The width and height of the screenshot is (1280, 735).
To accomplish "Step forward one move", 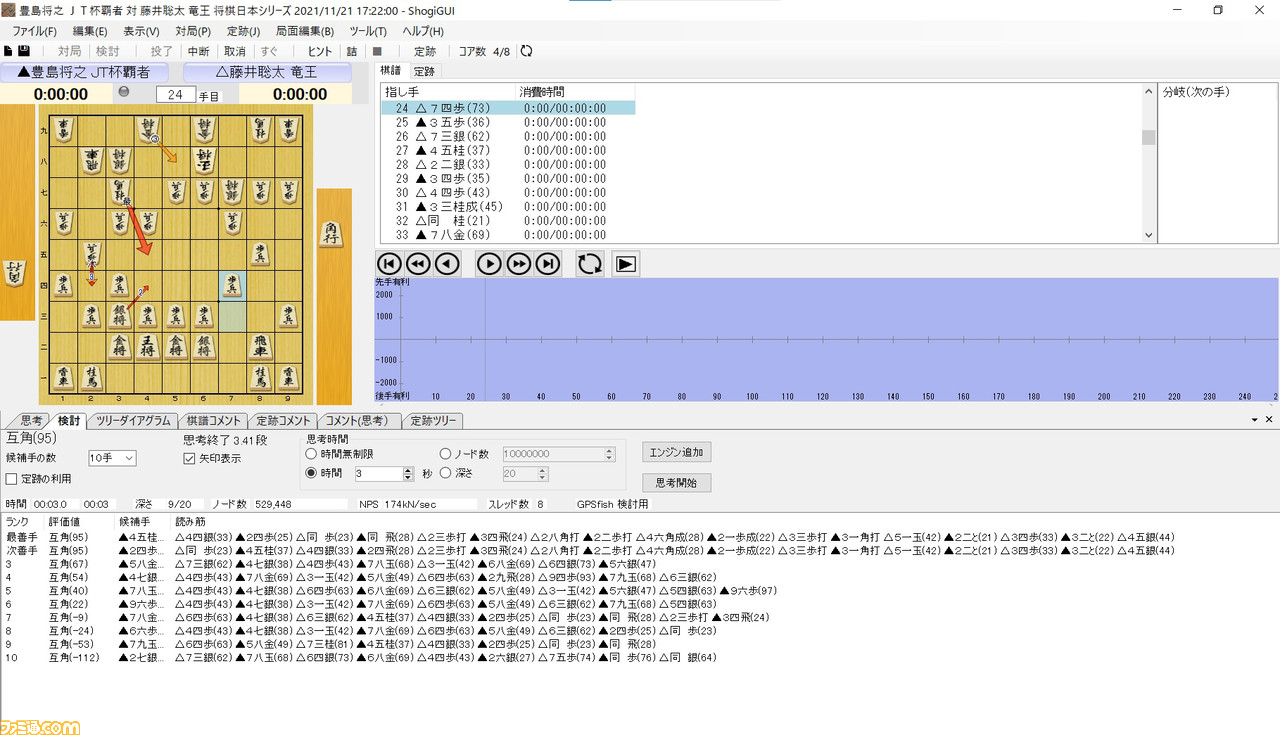I will (489, 264).
